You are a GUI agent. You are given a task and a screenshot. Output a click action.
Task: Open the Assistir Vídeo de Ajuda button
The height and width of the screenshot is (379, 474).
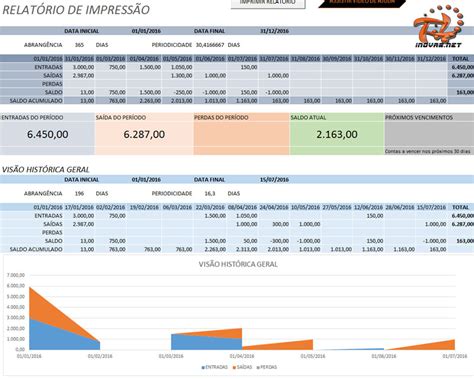[362, 3]
